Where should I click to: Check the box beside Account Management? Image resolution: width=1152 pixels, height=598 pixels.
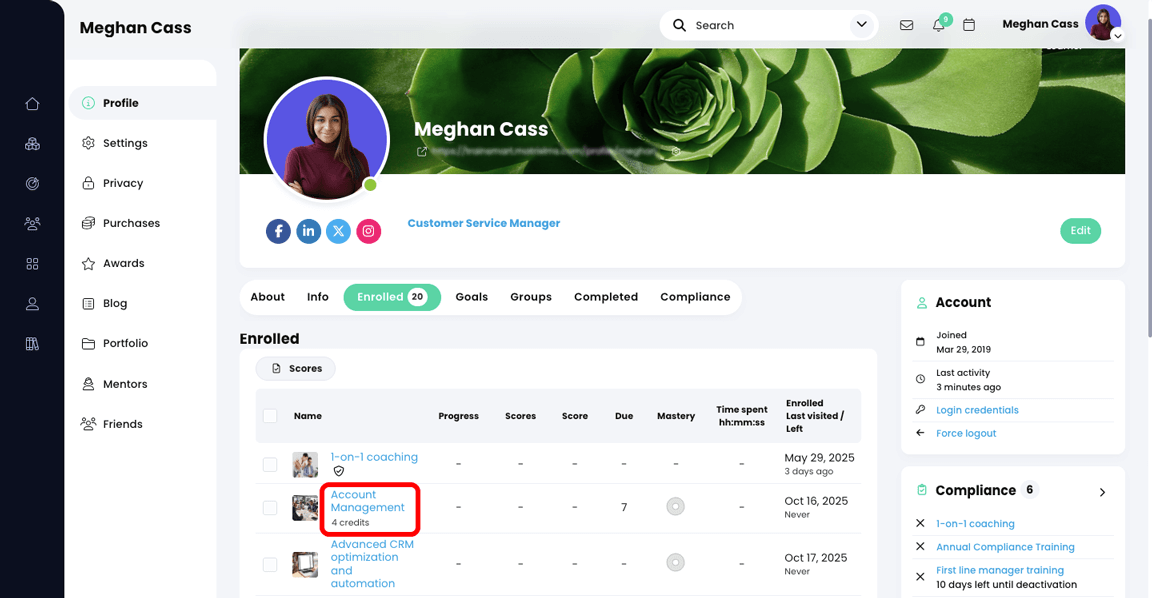click(x=270, y=507)
